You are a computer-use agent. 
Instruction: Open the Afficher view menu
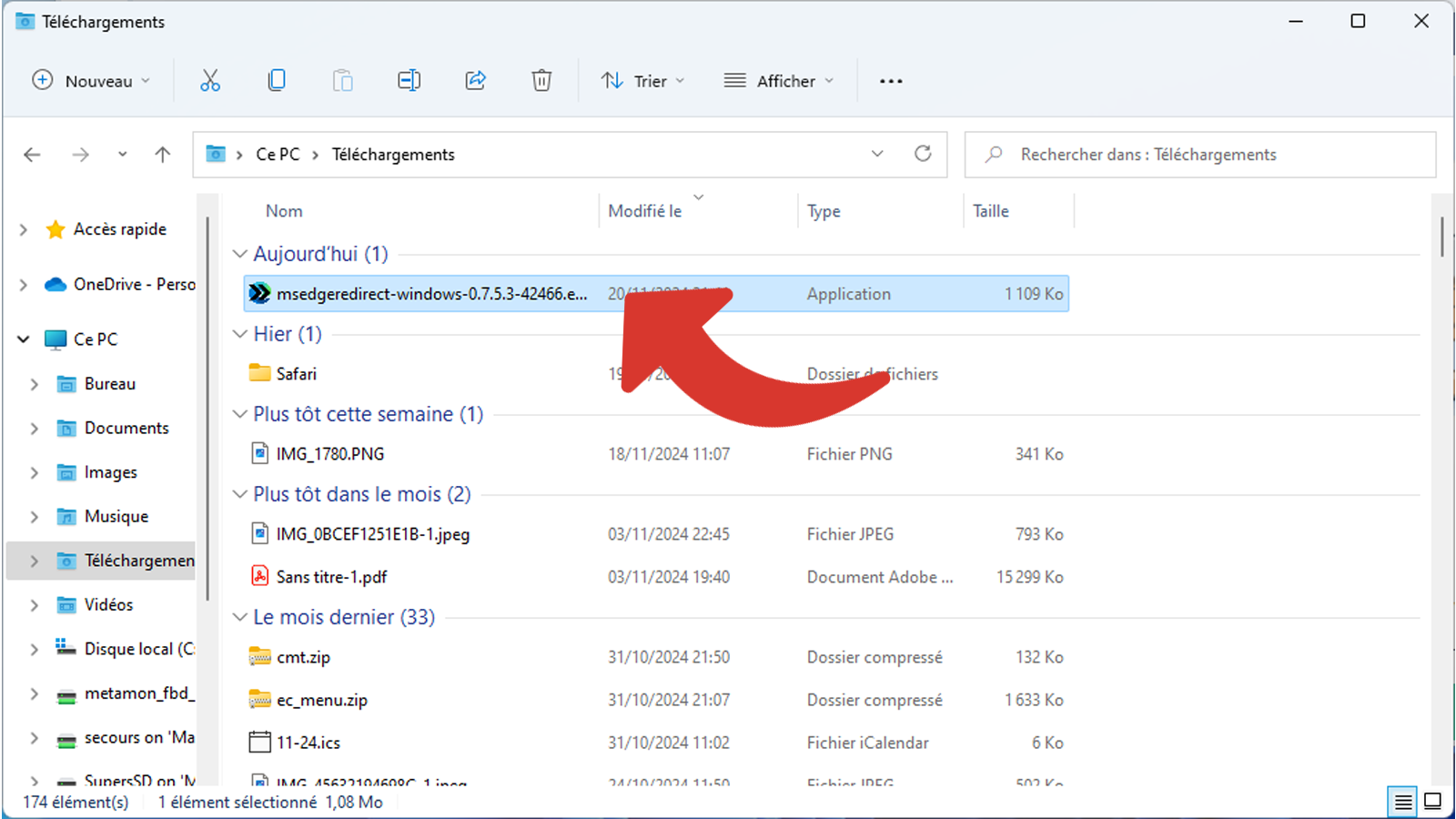(779, 81)
